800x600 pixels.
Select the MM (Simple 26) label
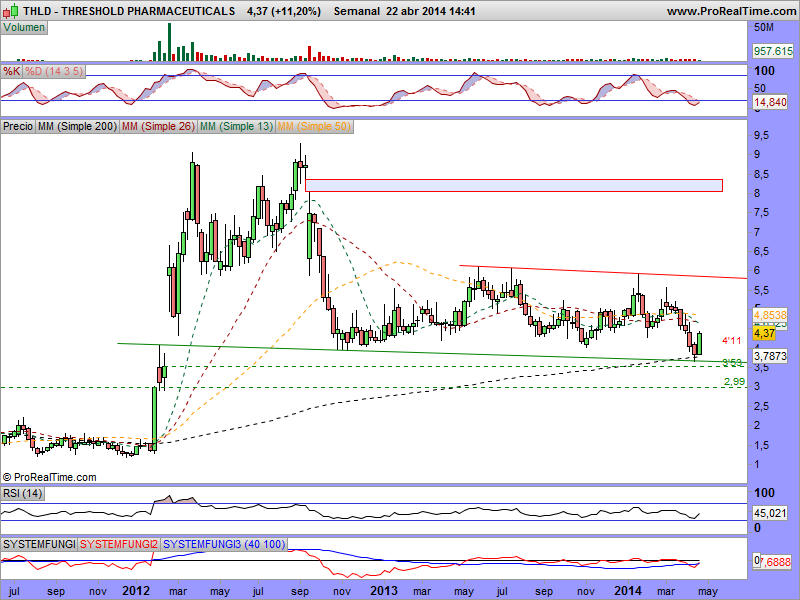click(x=158, y=126)
